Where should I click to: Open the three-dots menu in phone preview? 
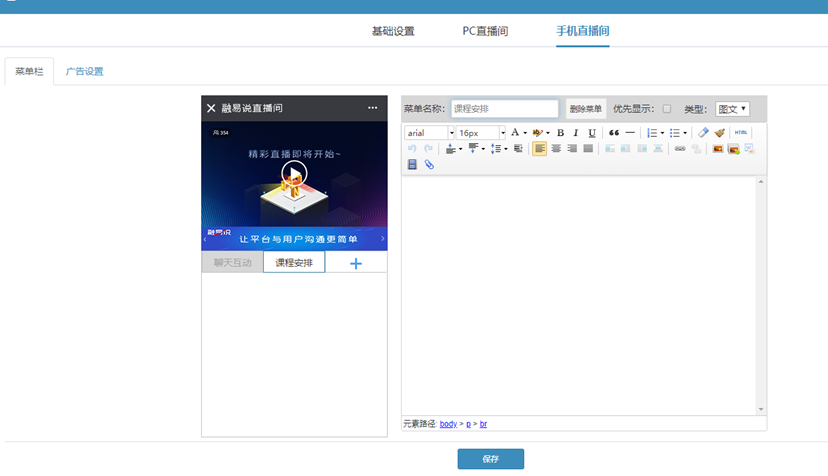coord(372,108)
